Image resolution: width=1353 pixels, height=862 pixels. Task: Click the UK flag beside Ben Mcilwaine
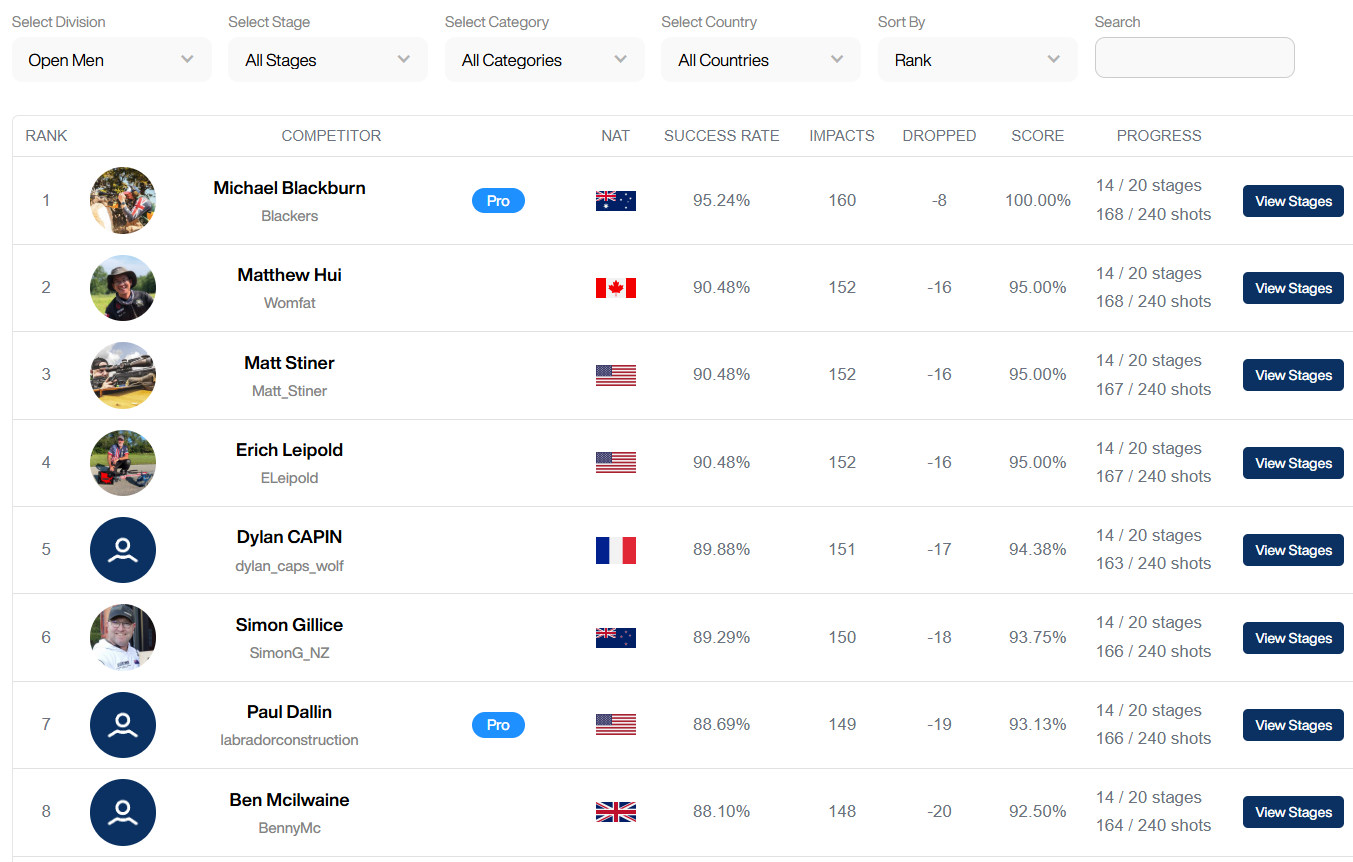click(x=615, y=812)
